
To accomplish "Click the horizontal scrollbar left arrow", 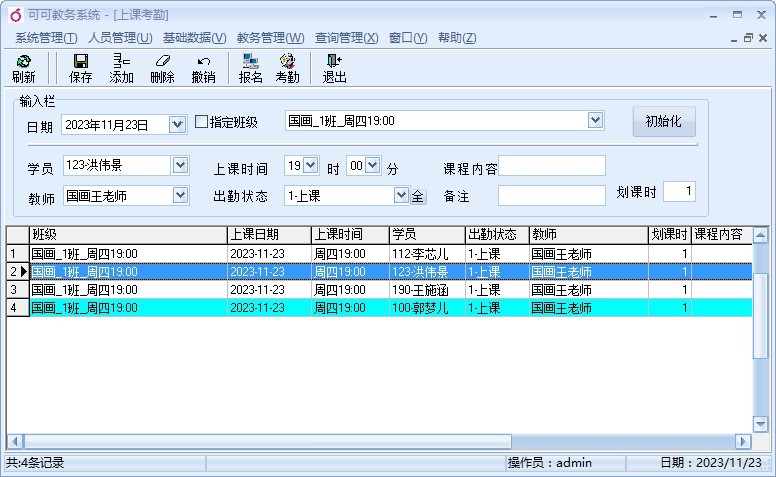I will (x=15, y=441).
